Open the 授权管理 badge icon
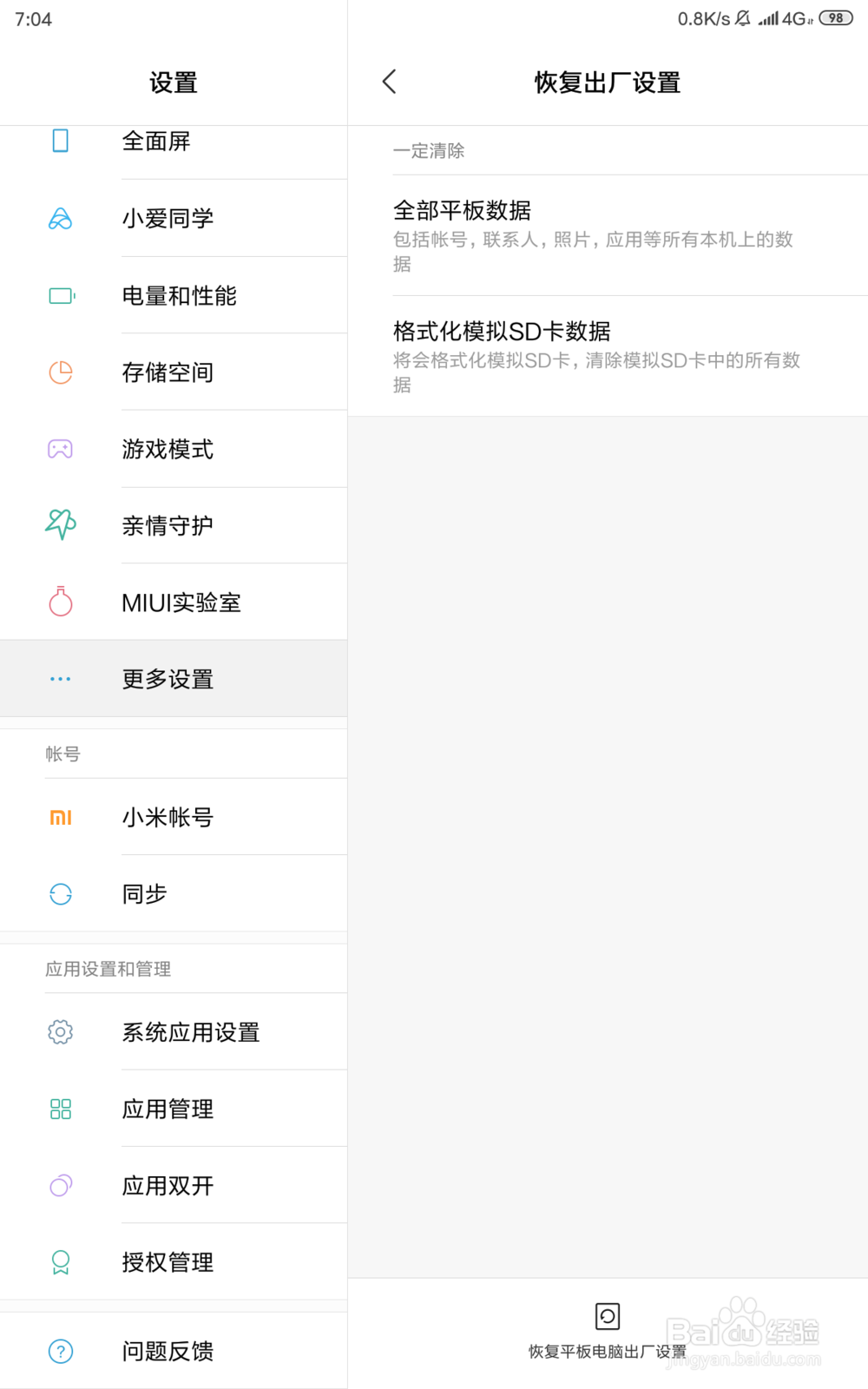 click(x=61, y=1262)
